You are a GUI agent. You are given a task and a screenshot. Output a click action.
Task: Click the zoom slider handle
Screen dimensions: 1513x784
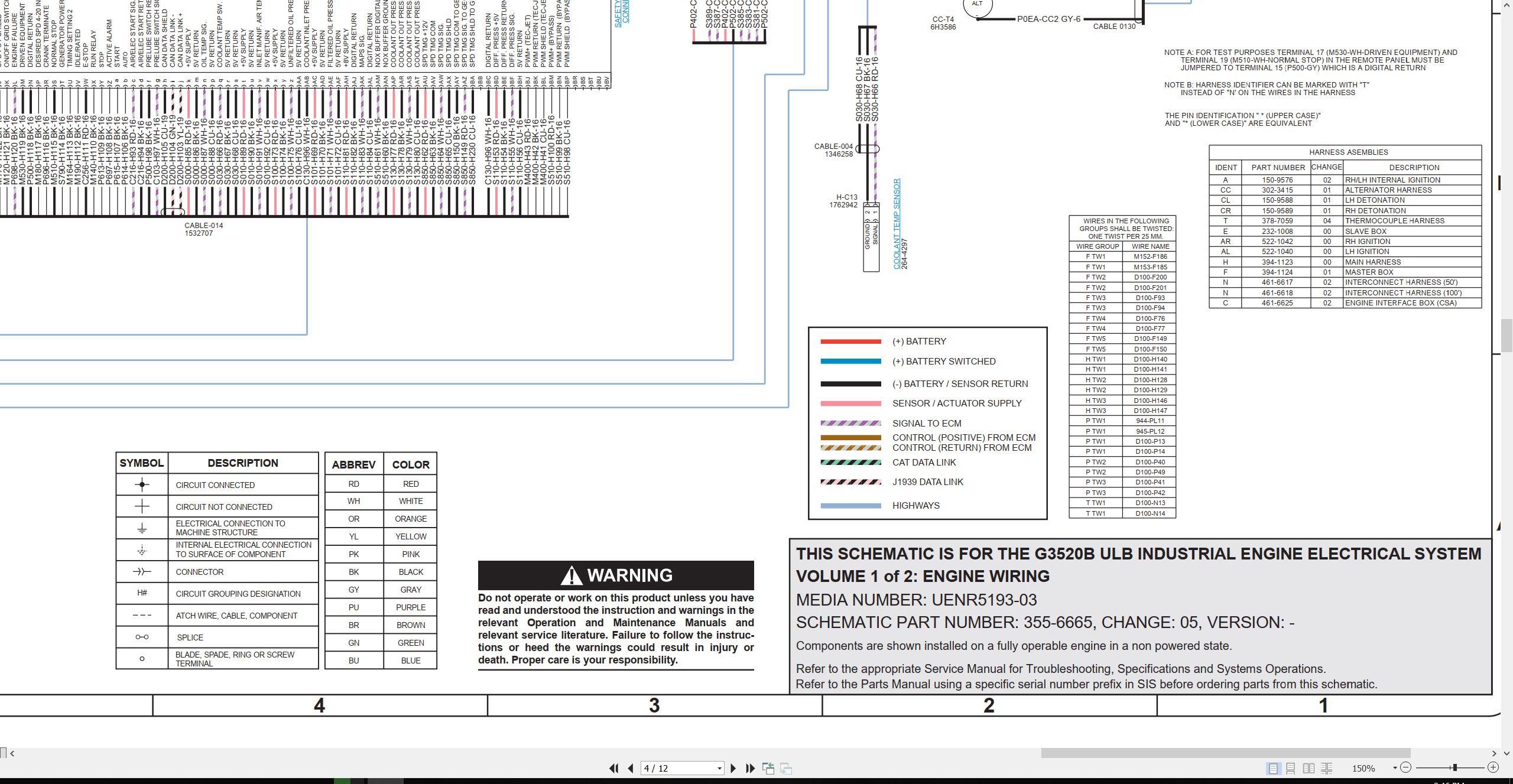pos(1454,767)
